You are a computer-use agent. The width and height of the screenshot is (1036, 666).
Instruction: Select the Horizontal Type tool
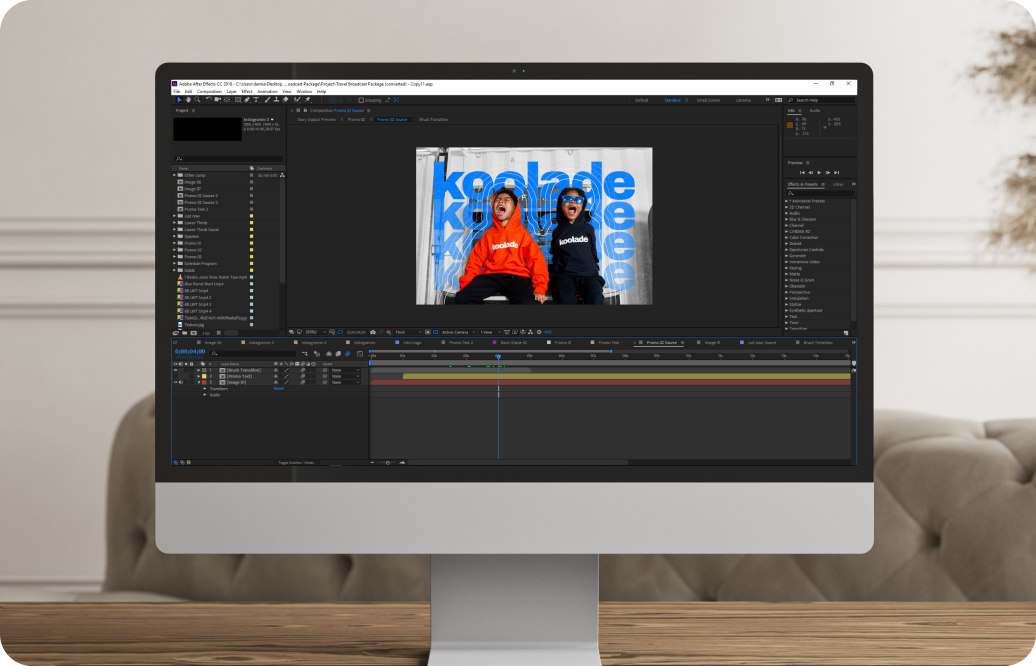pyautogui.click(x=256, y=100)
